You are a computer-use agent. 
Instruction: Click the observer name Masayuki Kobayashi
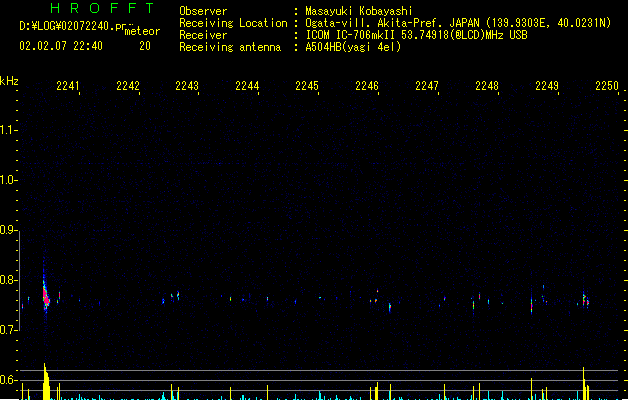[x=359, y=11]
